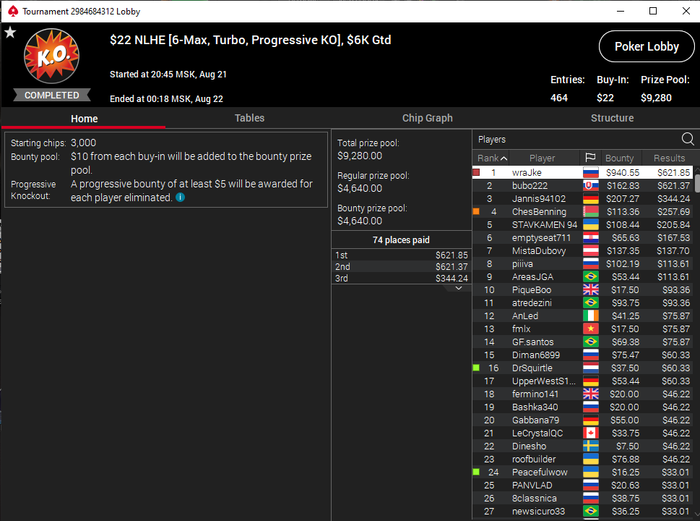Click the players list scrollbar
Image resolution: width=700 pixels, height=521 pixels.
click(697, 183)
